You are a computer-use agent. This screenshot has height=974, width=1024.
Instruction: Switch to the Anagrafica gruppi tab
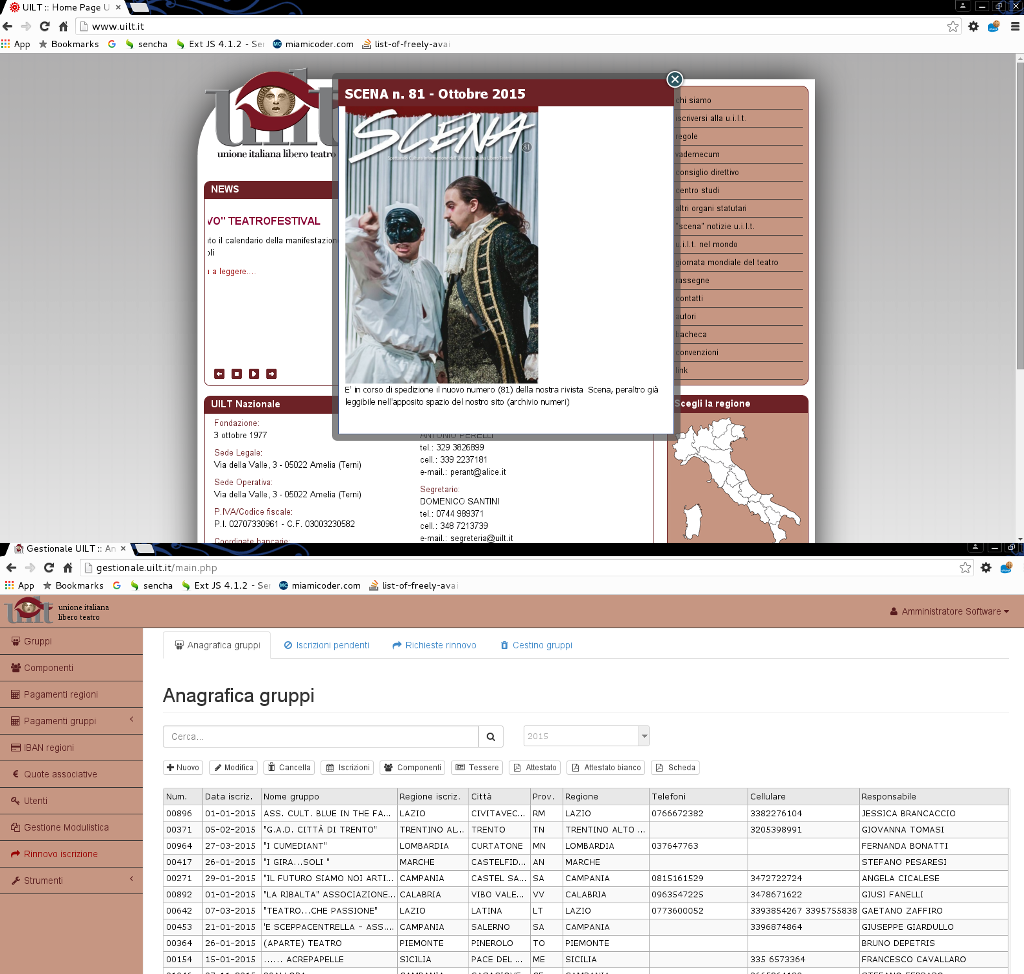click(x=217, y=645)
